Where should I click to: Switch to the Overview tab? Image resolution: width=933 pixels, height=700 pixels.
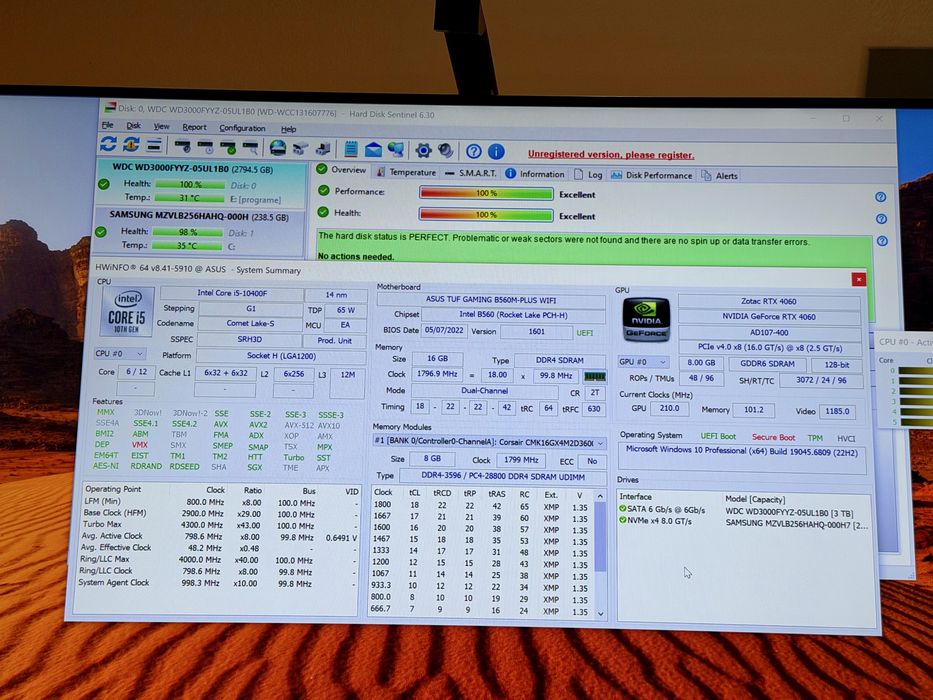tap(342, 170)
